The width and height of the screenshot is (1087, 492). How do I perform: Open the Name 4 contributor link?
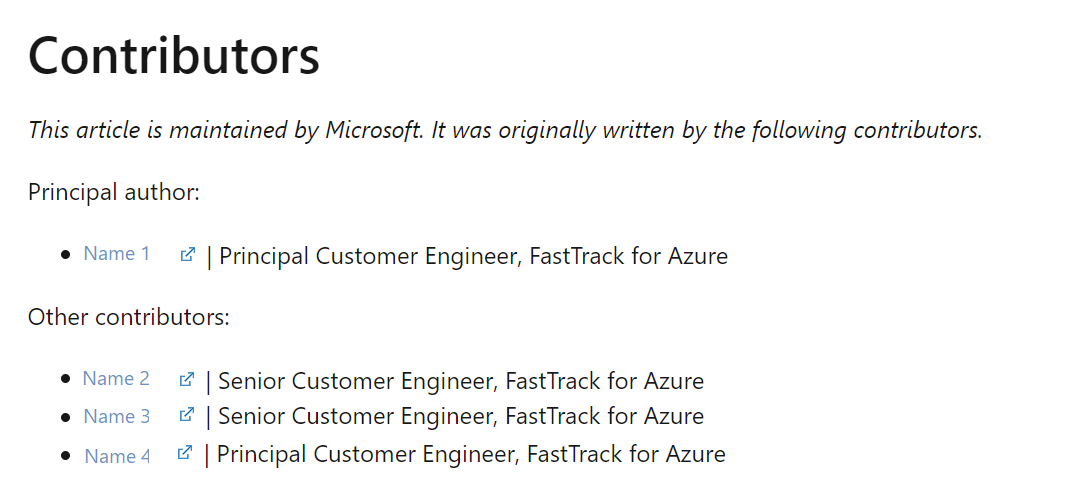point(117,456)
